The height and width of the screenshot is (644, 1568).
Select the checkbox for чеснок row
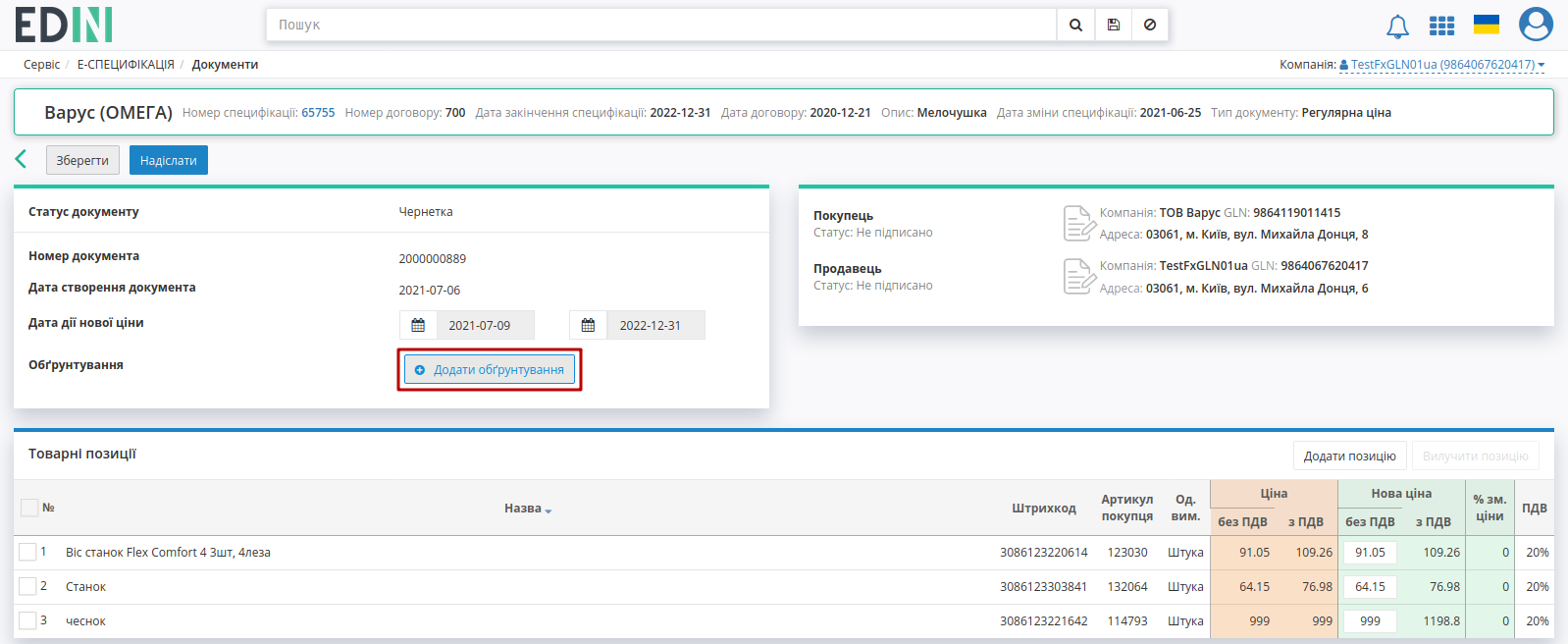point(27,620)
